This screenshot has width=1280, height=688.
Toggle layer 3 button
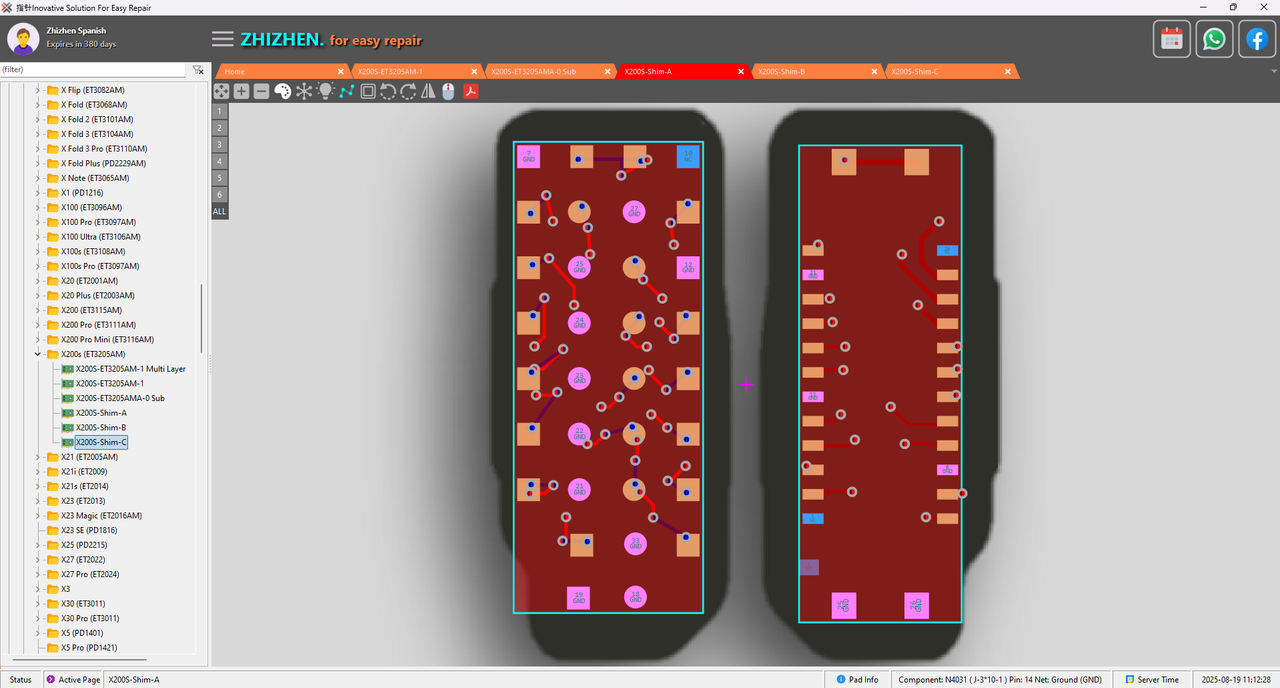(x=220, y=144)
